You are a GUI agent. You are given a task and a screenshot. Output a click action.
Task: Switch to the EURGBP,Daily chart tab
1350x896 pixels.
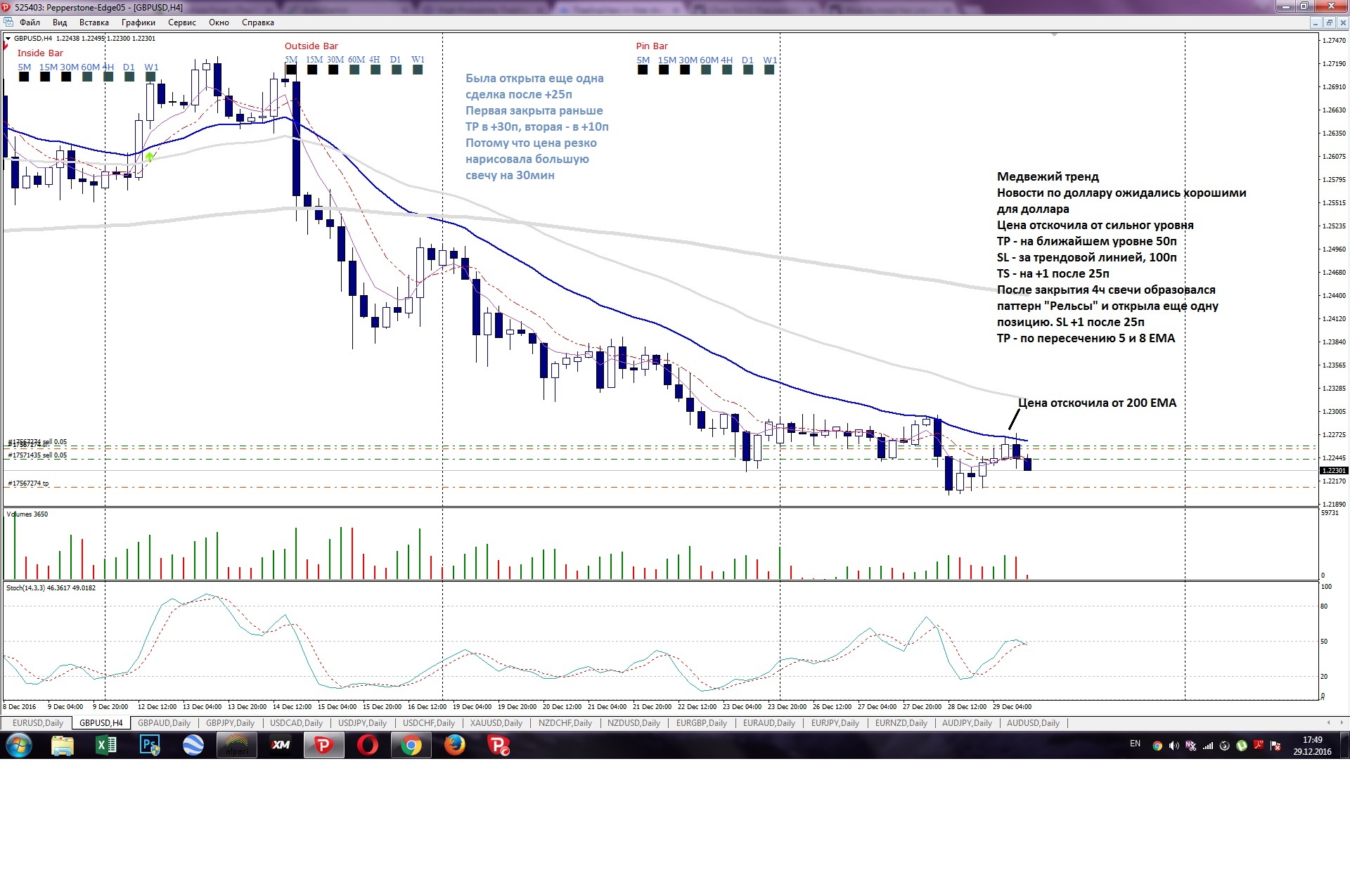point(702,723)
